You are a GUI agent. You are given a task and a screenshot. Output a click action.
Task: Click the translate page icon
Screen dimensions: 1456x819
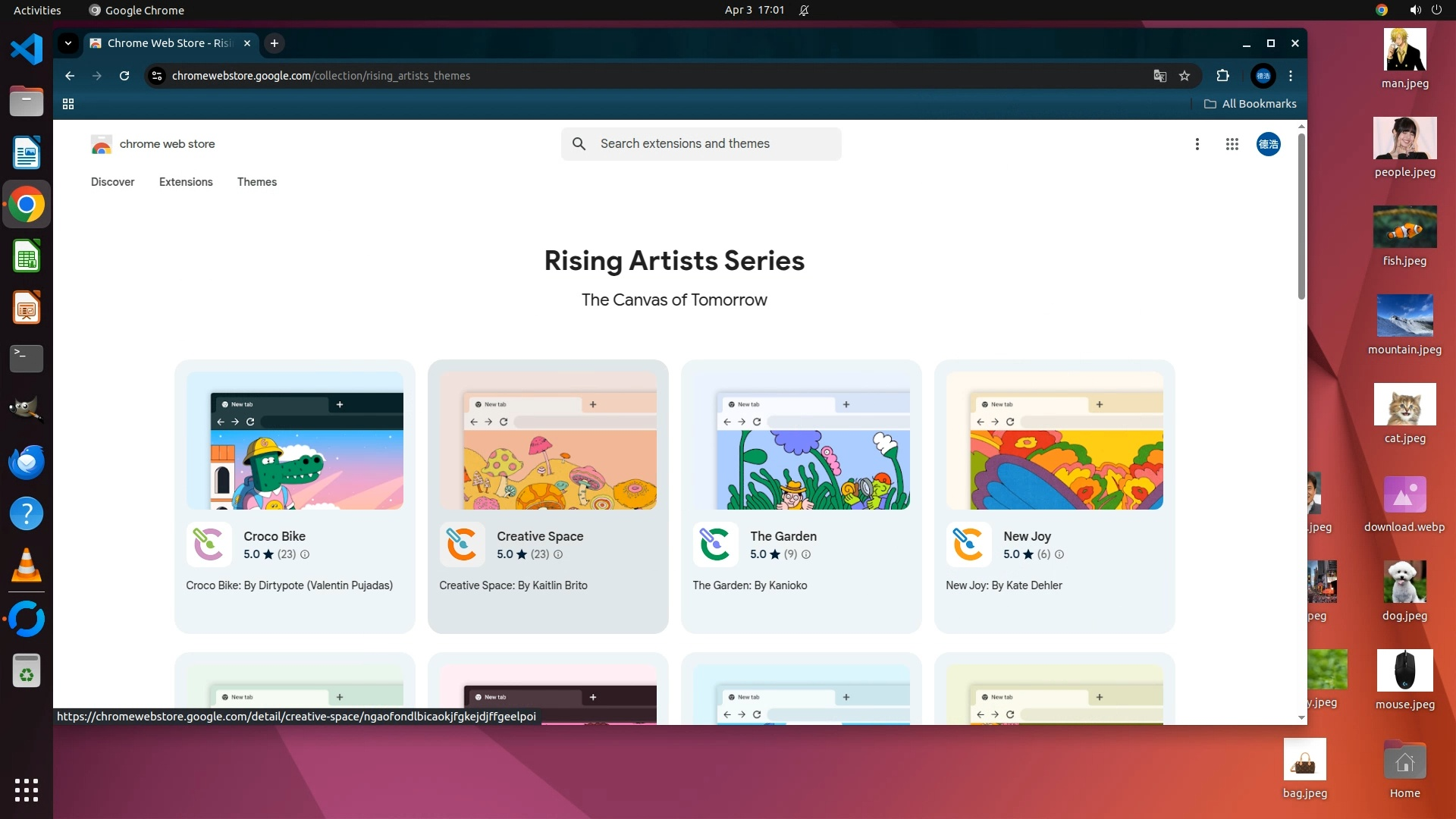tap(1159, 76)
